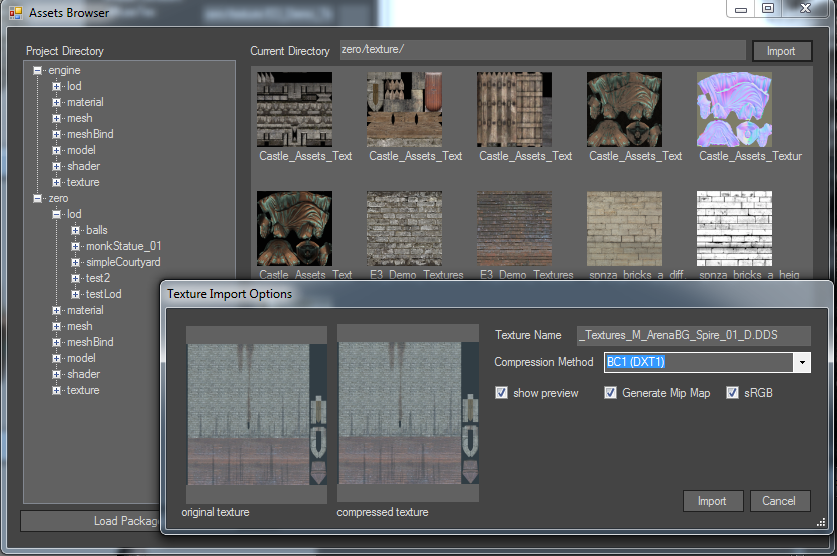The height and width of the screenshot is (556, 837).
Task: Toggle the show preview checkbox
Action: coord(501,393)
